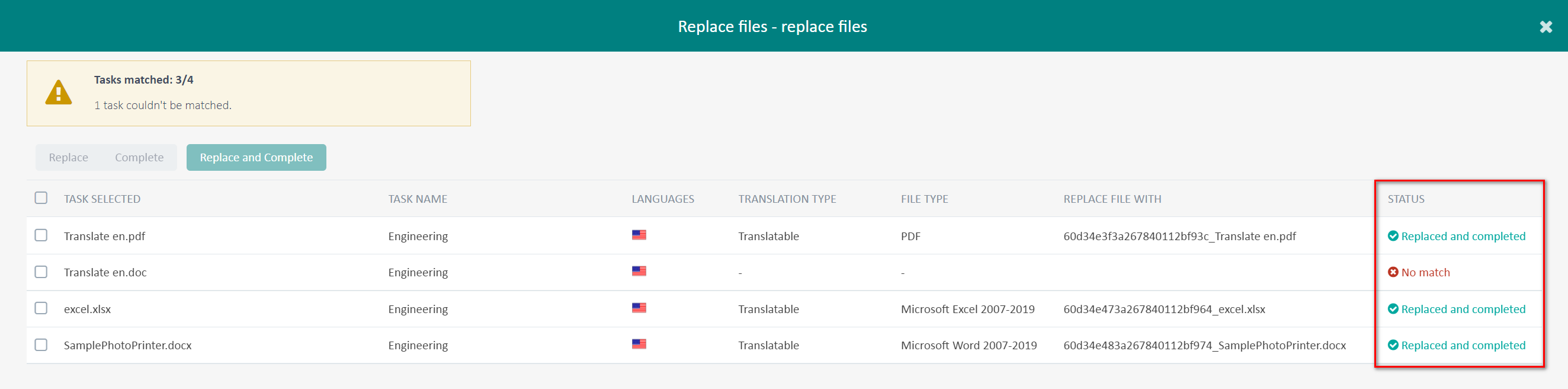The height and width of the screenshot is (389, 1568).
Task: Click the Microsoft Word 2007-2019 cell
Action: coord(969,346)
